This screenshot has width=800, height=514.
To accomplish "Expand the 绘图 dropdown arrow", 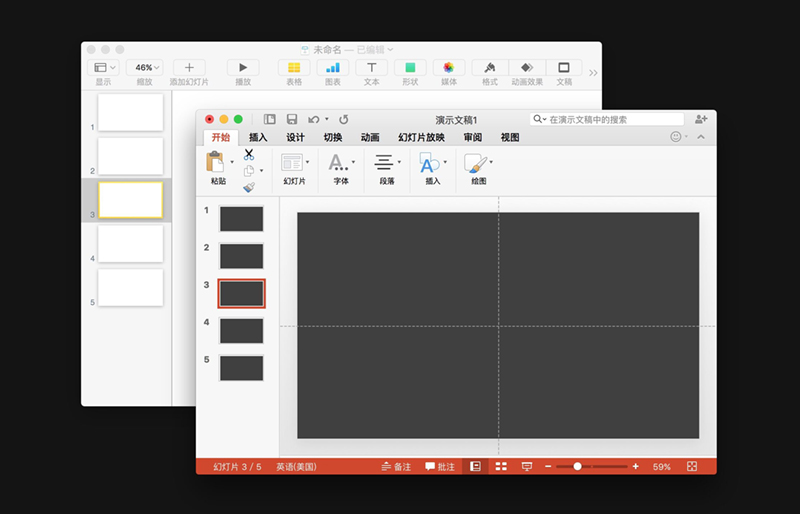I will click(491, 162).
